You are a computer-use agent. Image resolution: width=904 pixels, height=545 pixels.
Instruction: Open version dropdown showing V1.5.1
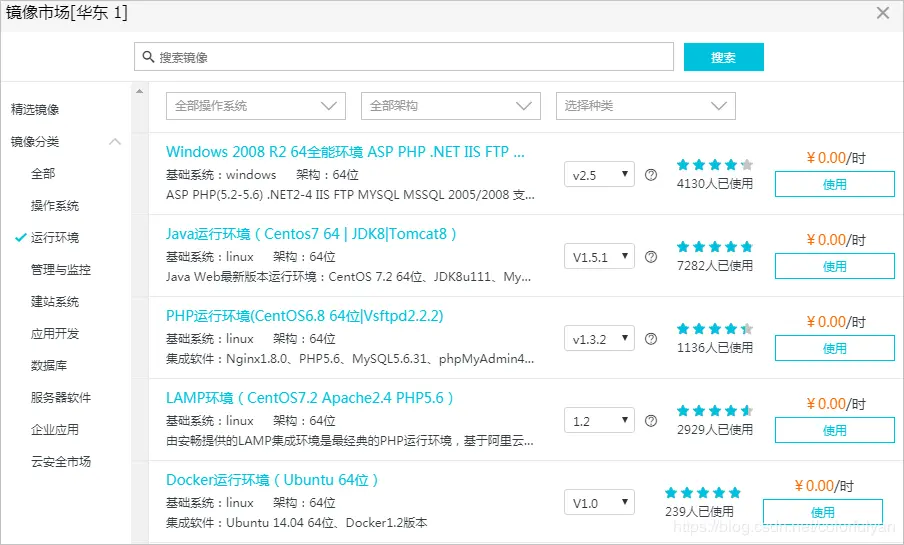tap(599, 256)
